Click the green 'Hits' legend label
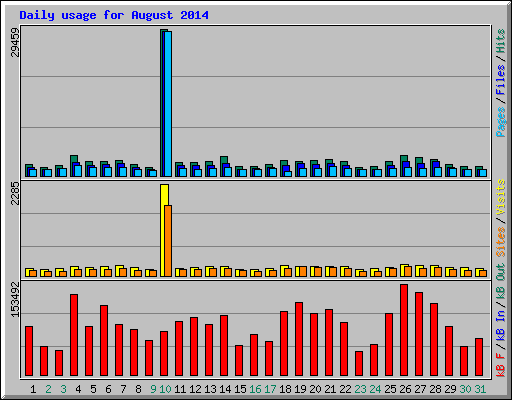Viewport: 512px width, 400px height. coord(501,41)
